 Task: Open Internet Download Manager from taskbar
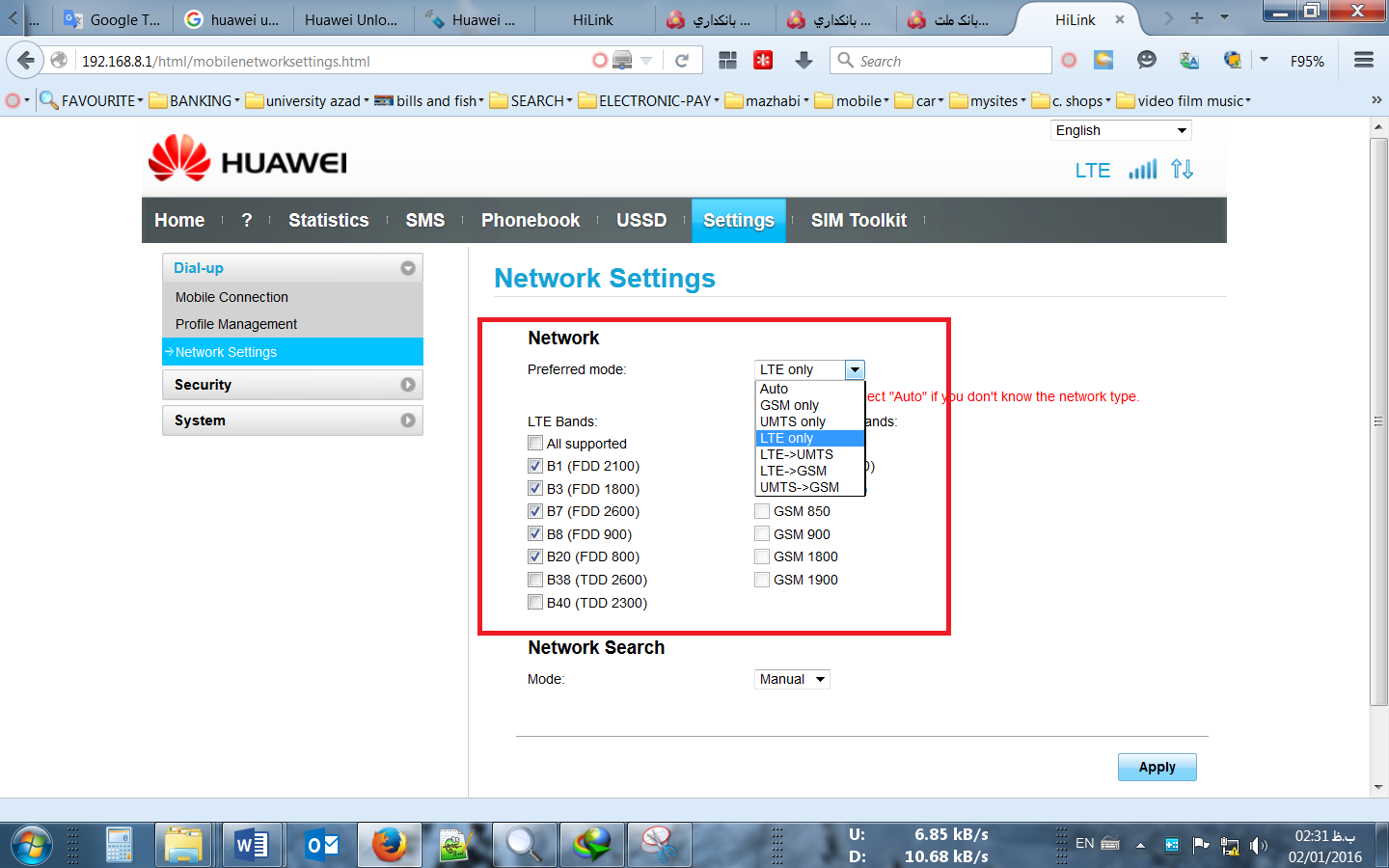592,845
